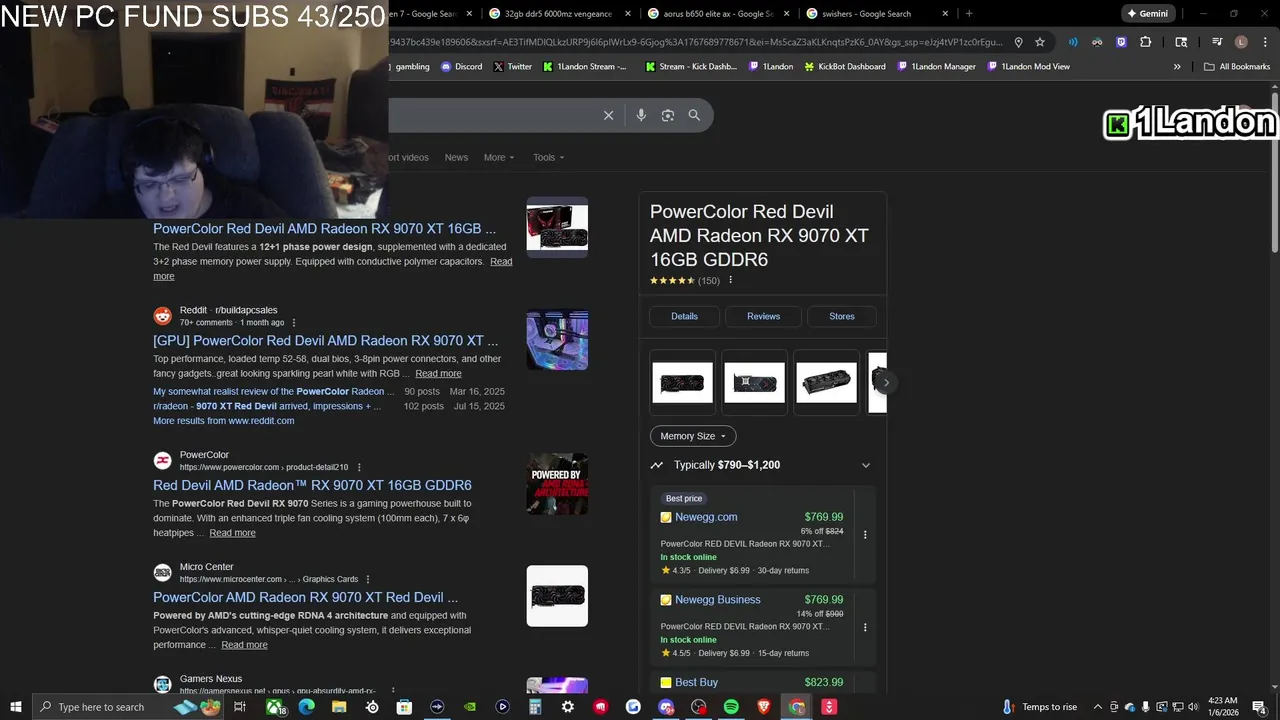
Task: Open the Discord bookmark
Action: pyautogui.click(x=461, y=67)
